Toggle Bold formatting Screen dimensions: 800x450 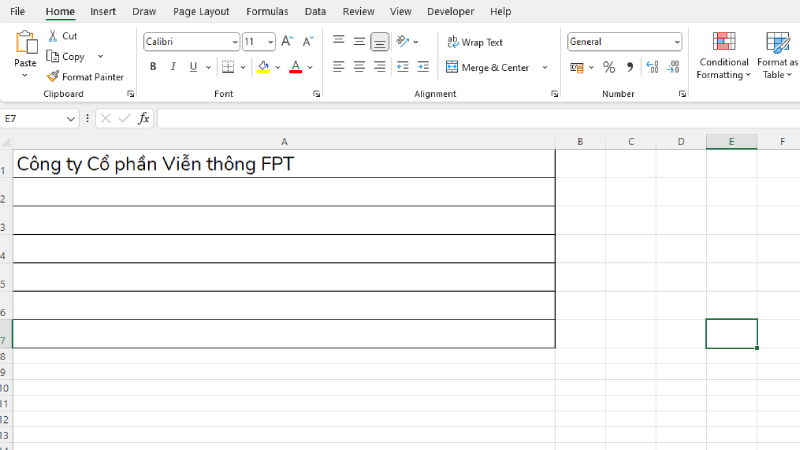[x=153, y=67]
